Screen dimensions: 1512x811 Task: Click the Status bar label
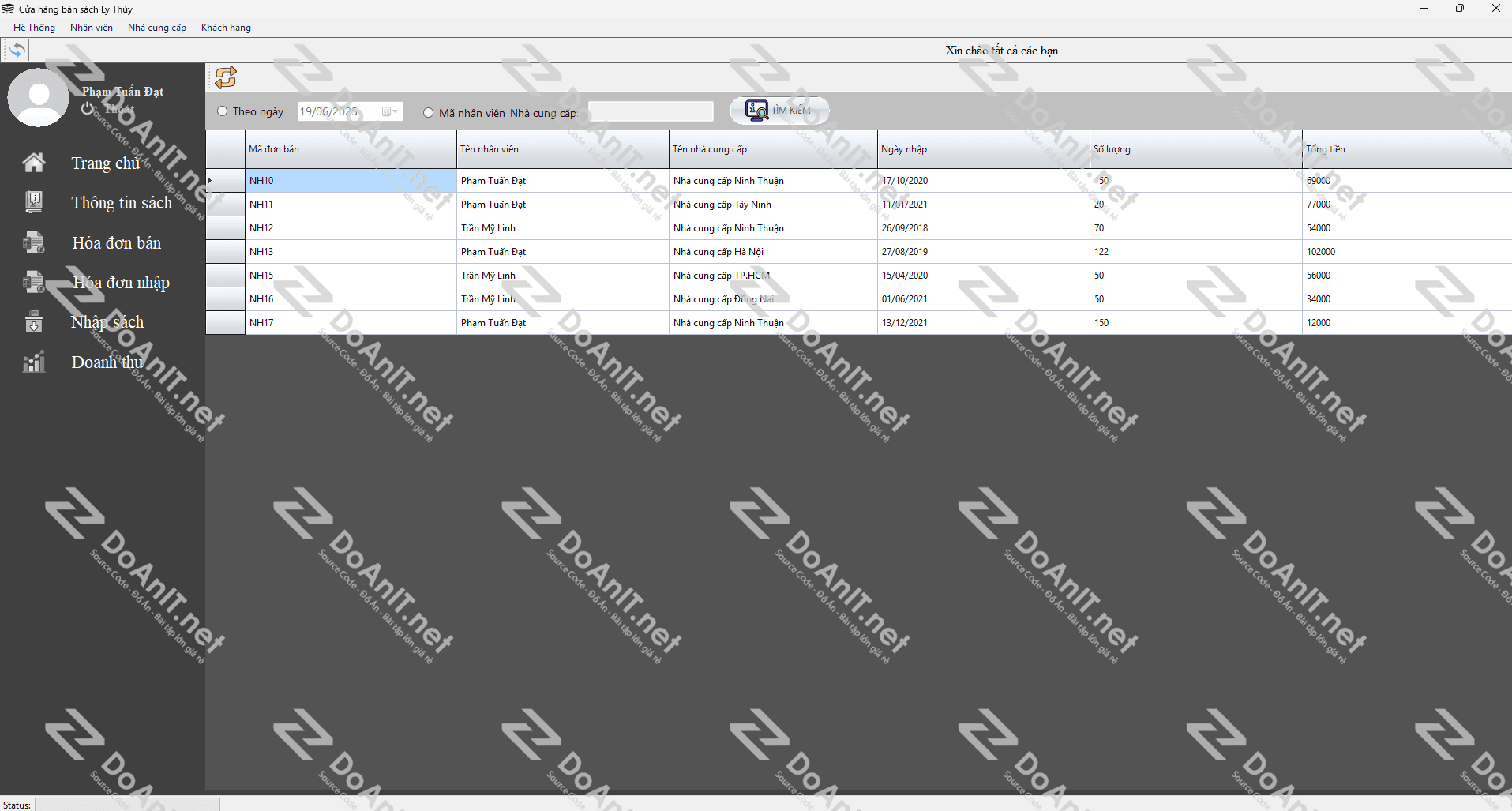(x=17, y=805)
